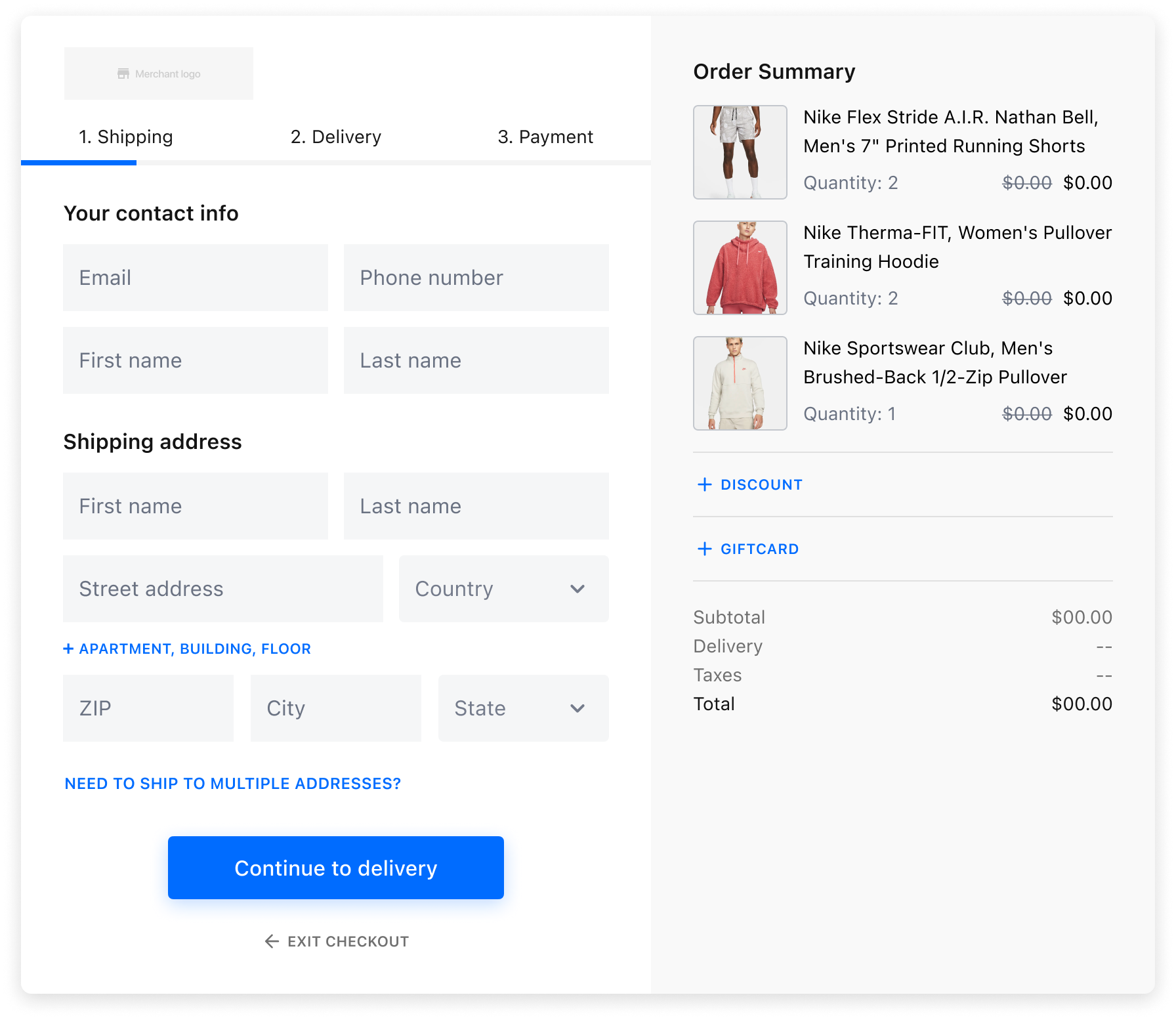
Task: Click the Merchant logo placeholder
Action: (158, 74)
